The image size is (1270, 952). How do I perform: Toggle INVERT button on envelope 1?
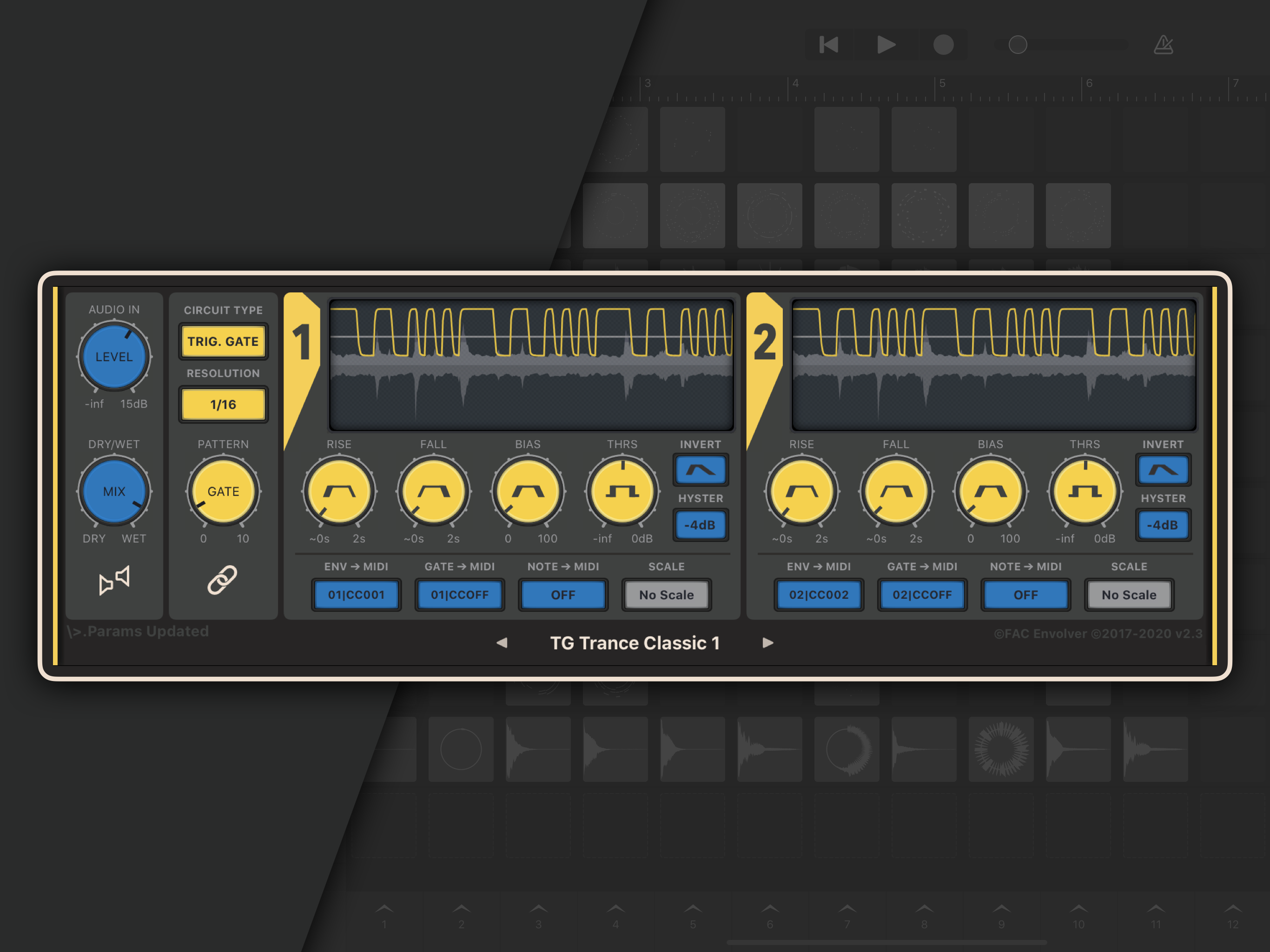click(701, 470)
